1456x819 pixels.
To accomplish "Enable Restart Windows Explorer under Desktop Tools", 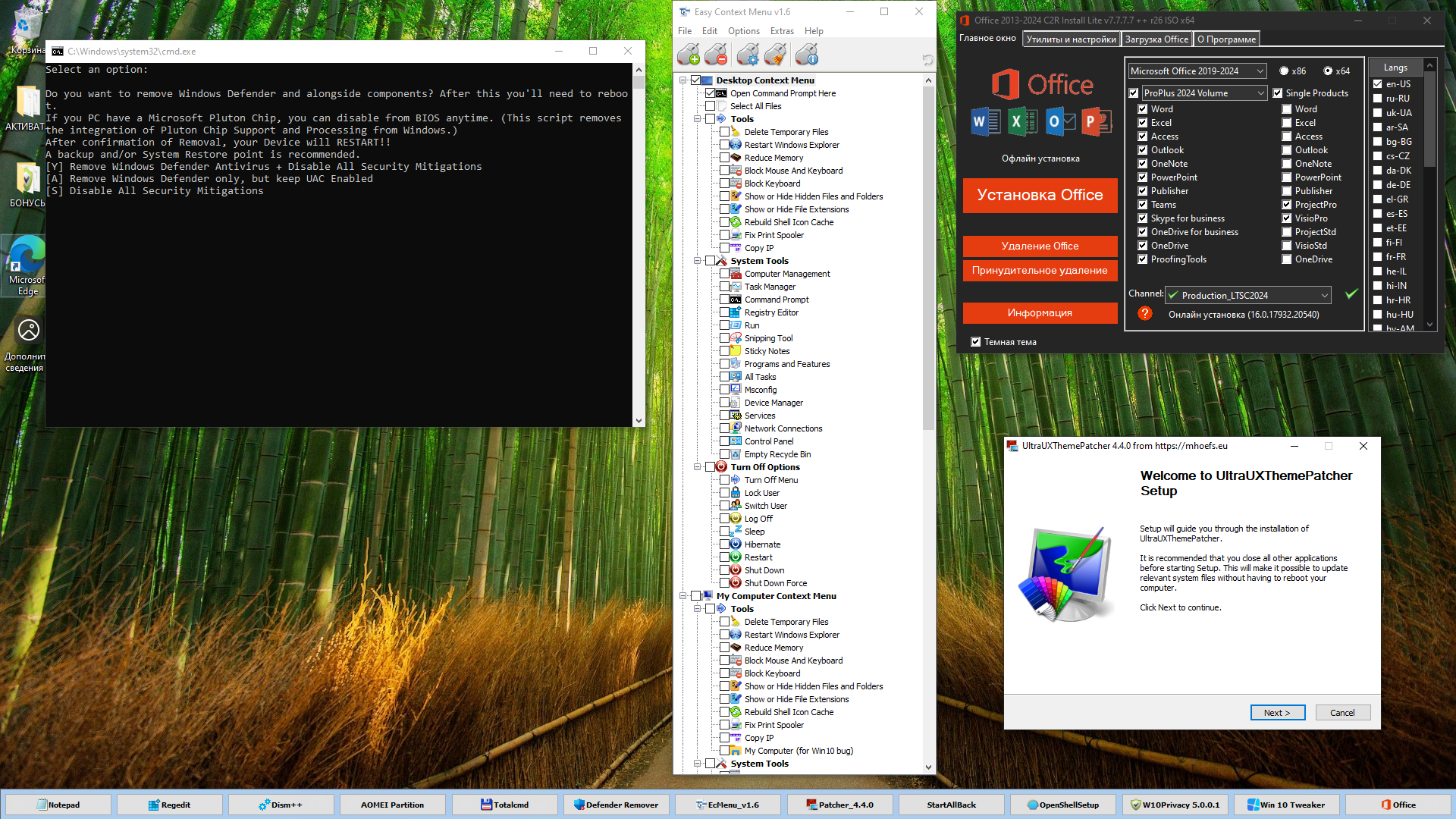I will 725,145.
